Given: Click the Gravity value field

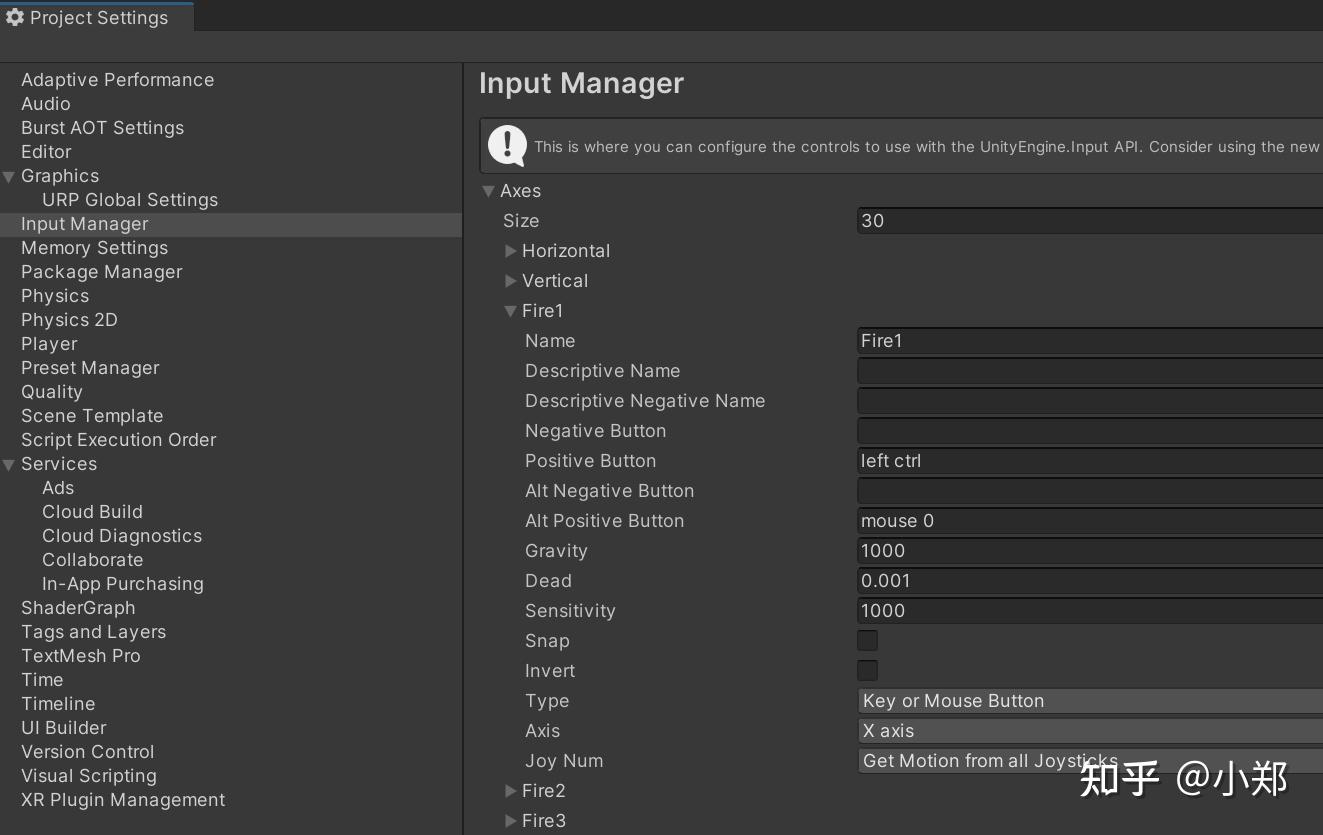Looking at the screenshot, I should tap(1090, 551).
